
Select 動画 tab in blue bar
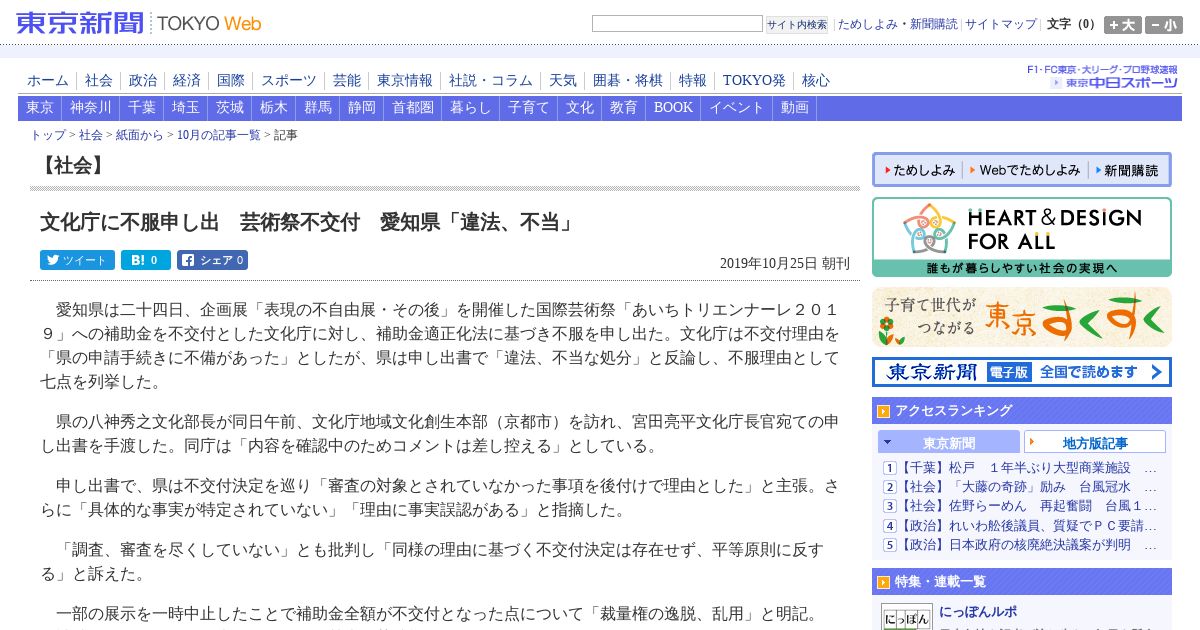click(x=795, y=108)
